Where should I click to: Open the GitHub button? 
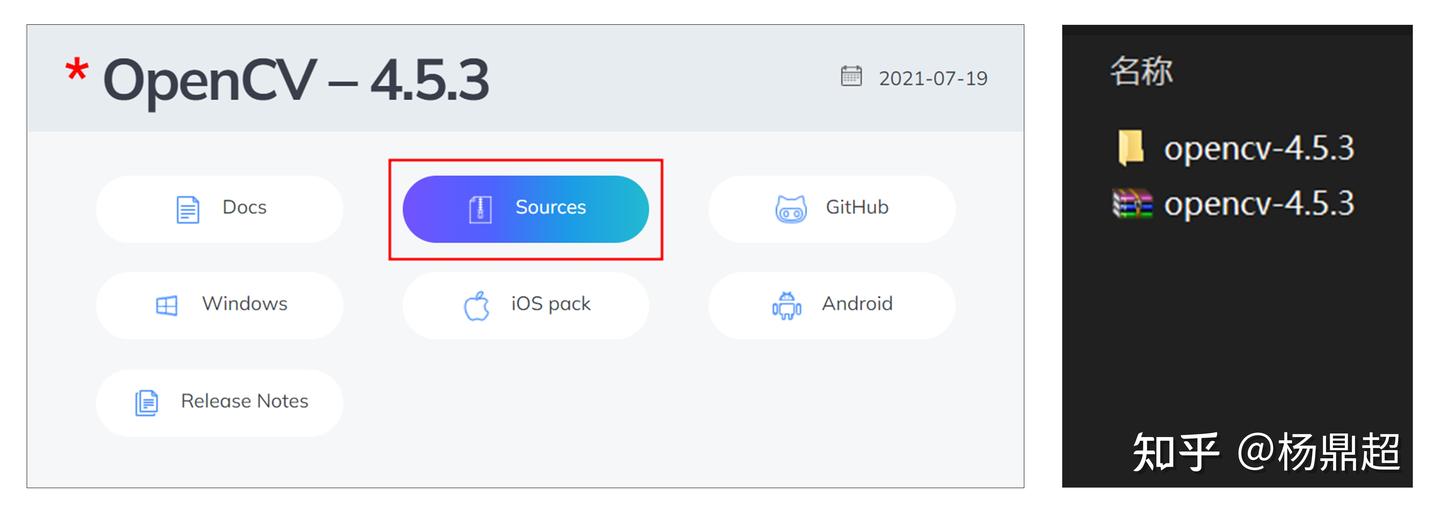point(832,208)
